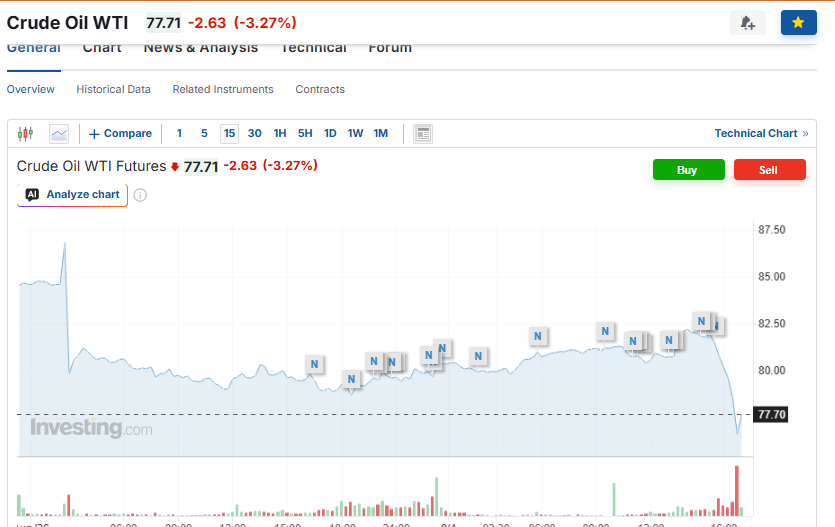Select the 1H interval
This screenshot has height=527, width=835.
coord(280,134)
